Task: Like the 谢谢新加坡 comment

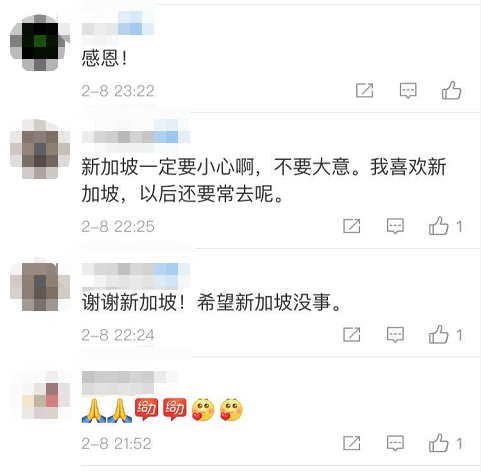Action: pyautogui.click(x=439, y=334)
